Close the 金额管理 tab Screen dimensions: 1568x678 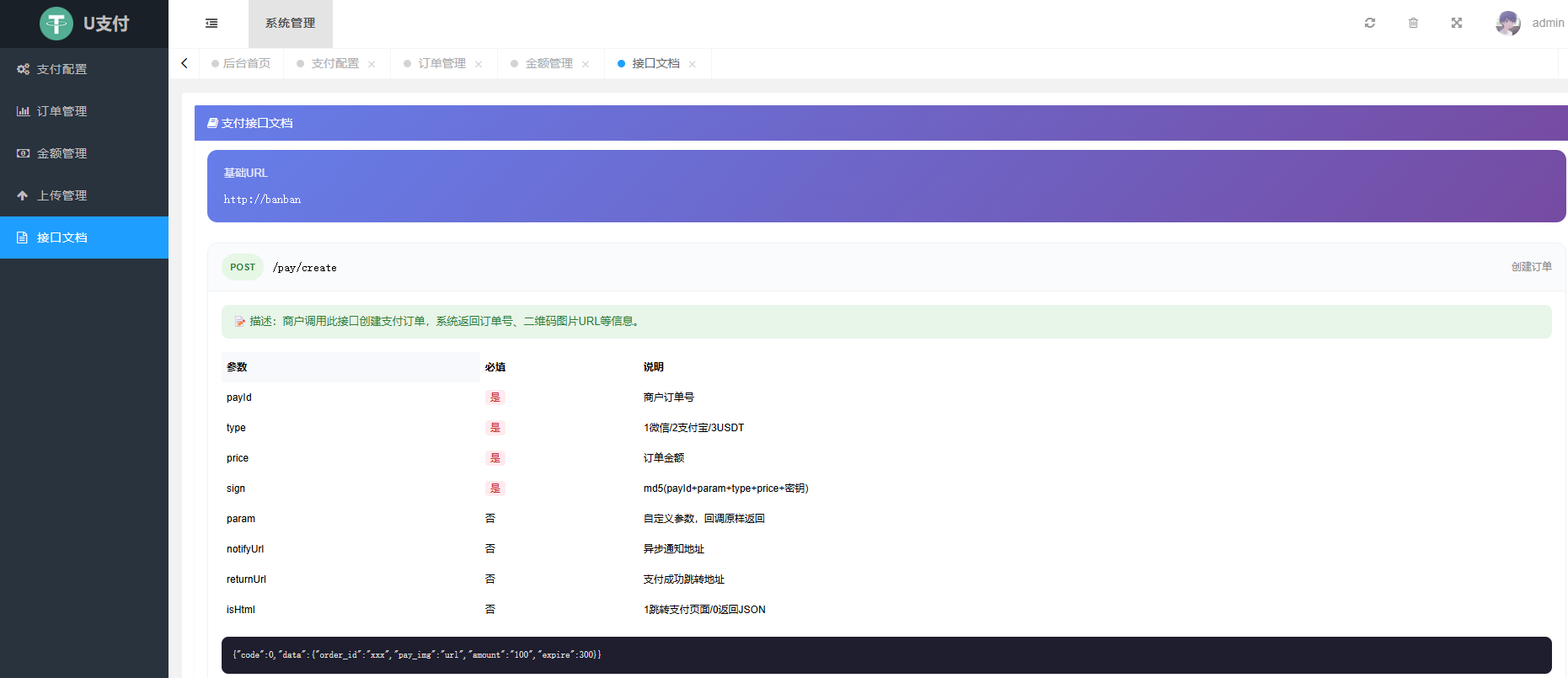coord(586,64)
